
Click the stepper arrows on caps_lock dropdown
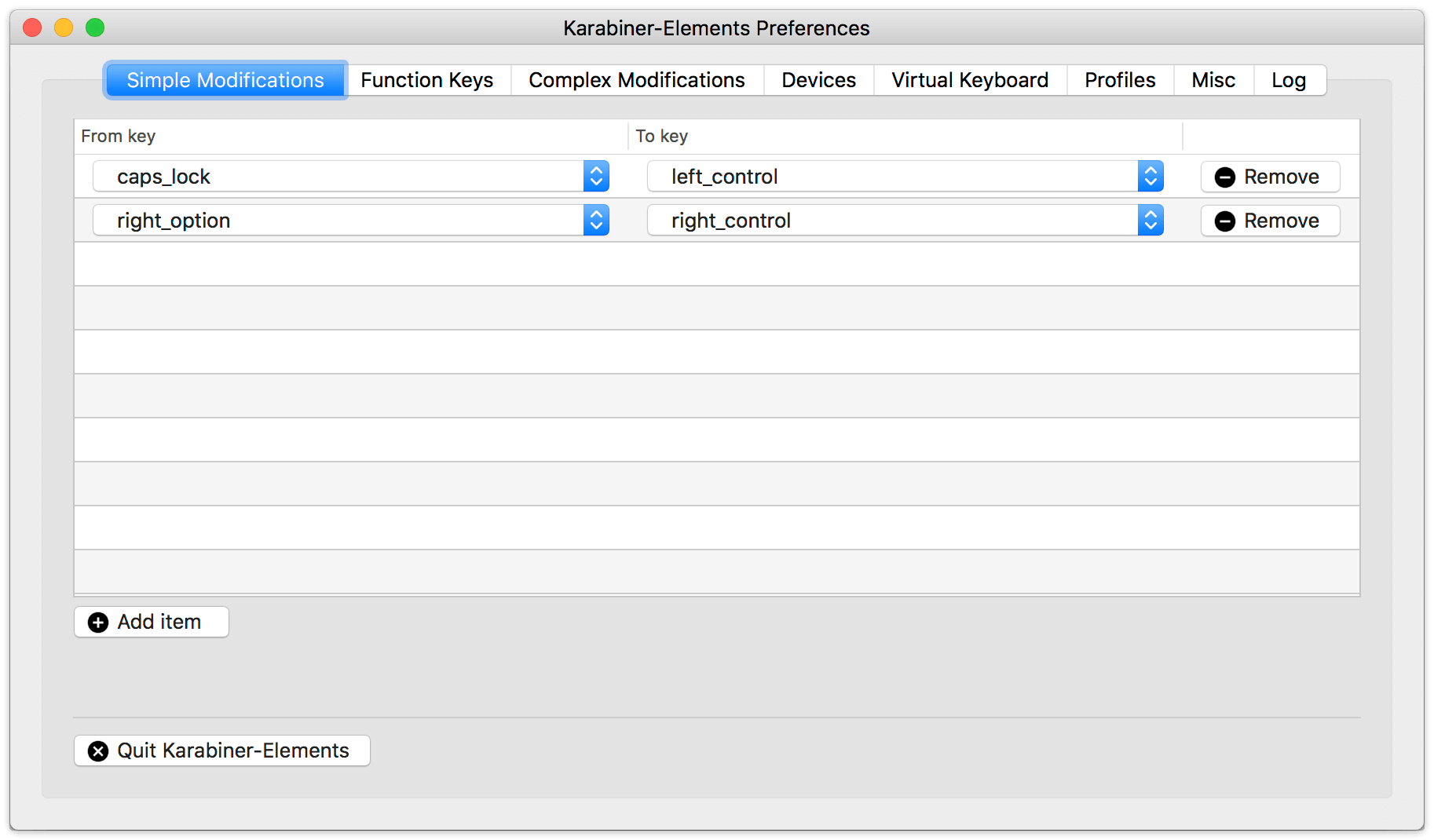(597, 177)
